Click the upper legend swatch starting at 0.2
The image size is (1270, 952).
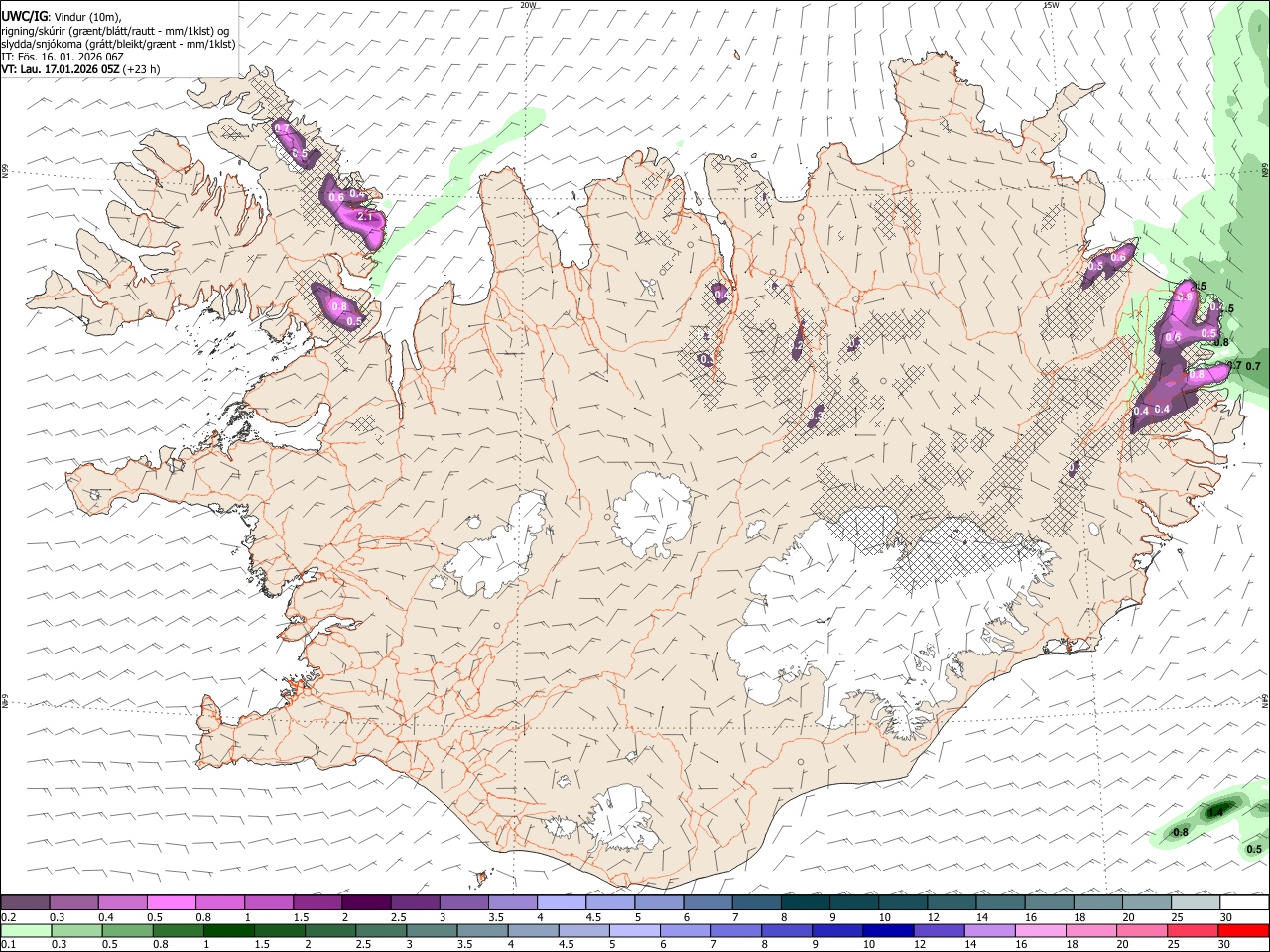26,902
